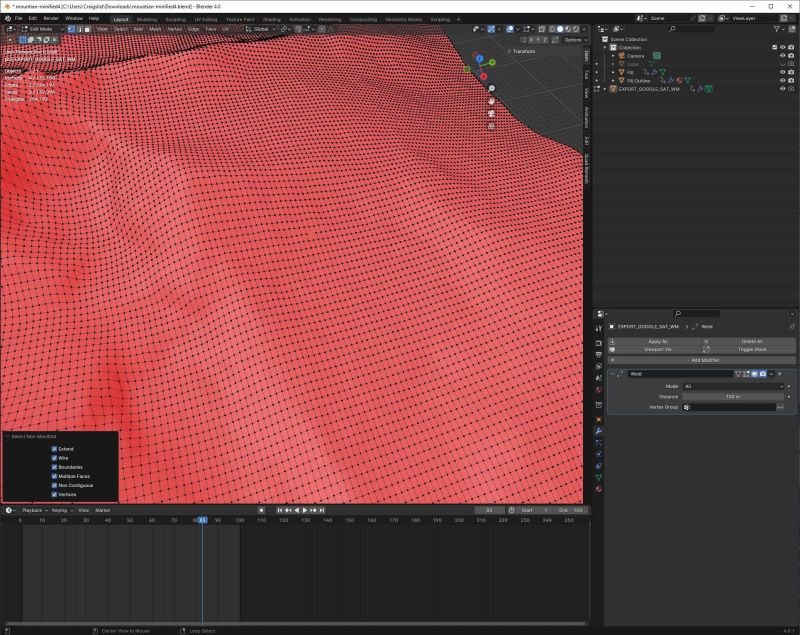Screen dimensions: 800x635
Task: Enable the Extend checkbox
Action: pos(54,448)
